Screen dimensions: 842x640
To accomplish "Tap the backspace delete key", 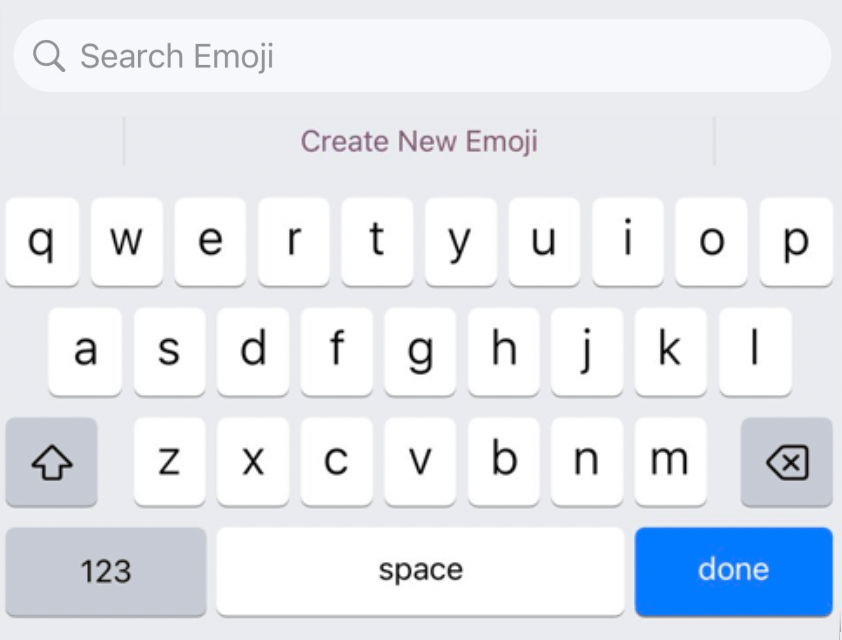I will [787, 462].
